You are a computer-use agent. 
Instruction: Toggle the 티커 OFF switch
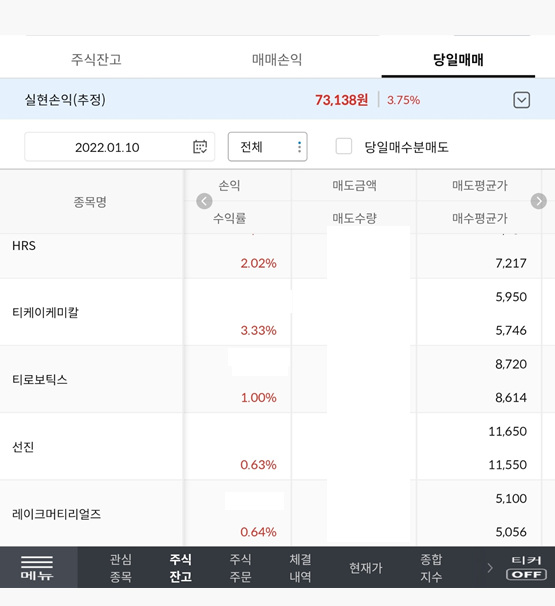coord(526,567)
